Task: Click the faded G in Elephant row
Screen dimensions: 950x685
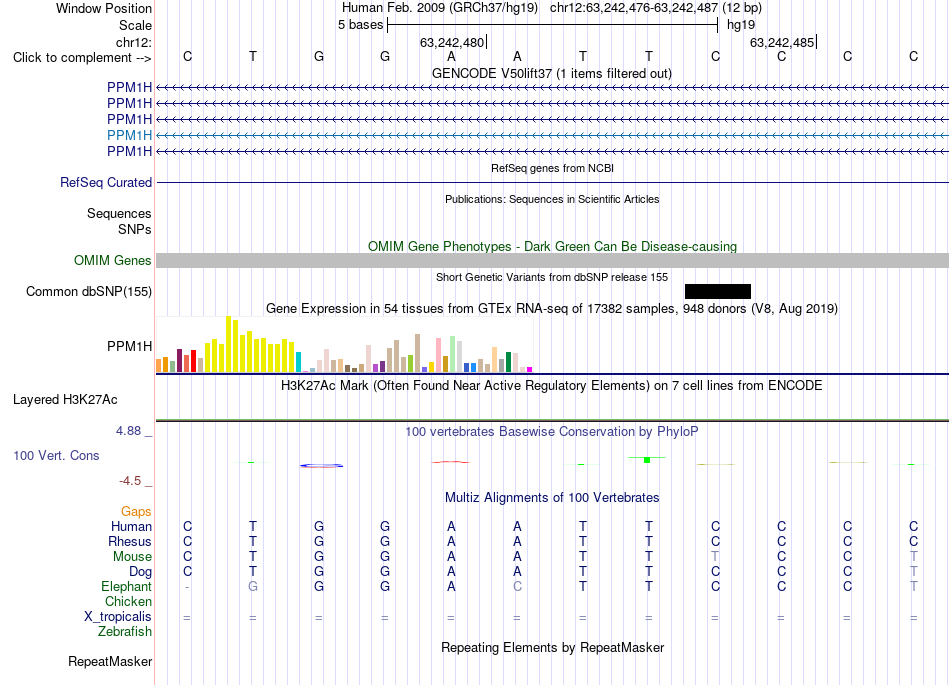Action: coord(253,586)
